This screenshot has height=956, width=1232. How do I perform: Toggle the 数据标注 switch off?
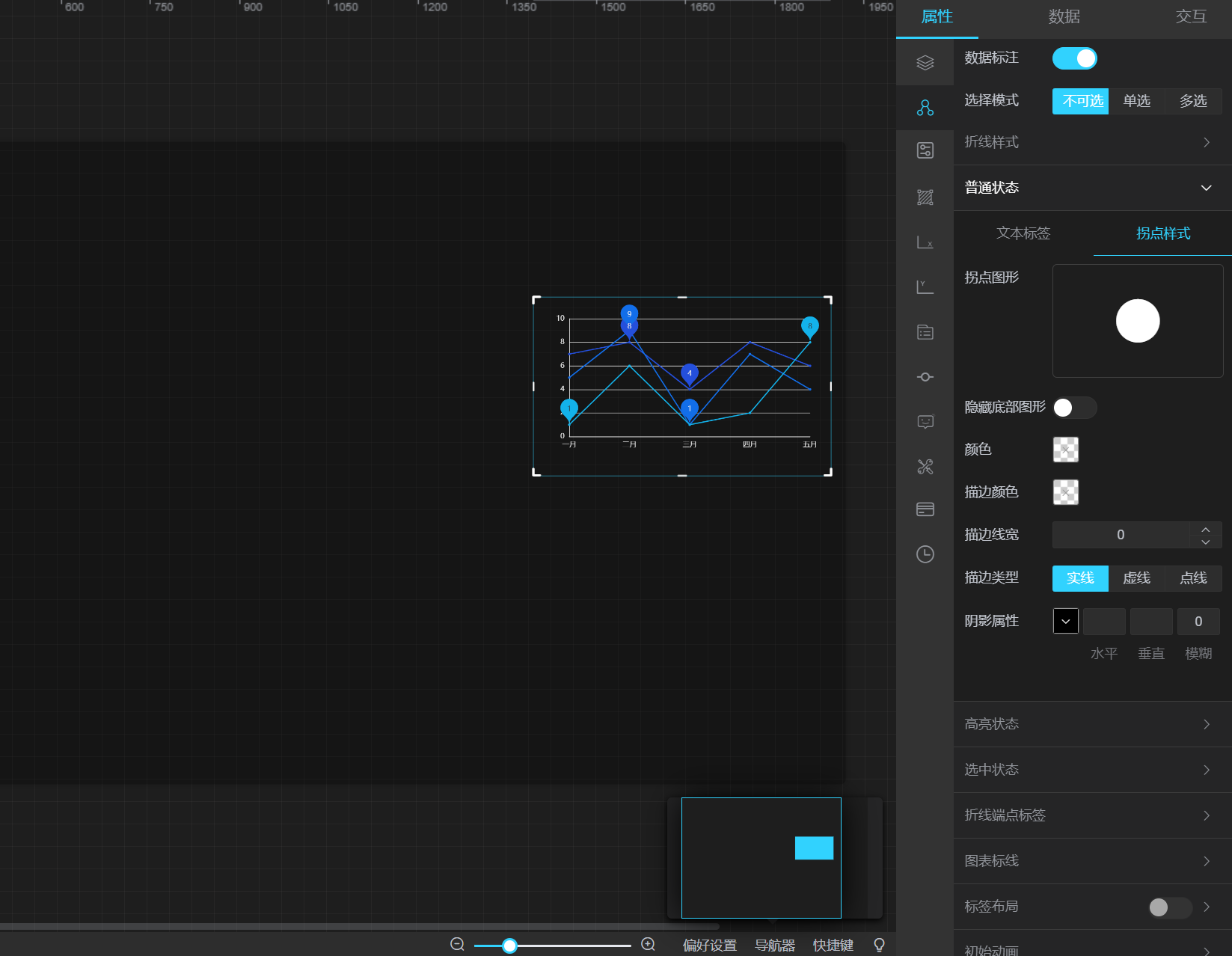coord(1074,58)
